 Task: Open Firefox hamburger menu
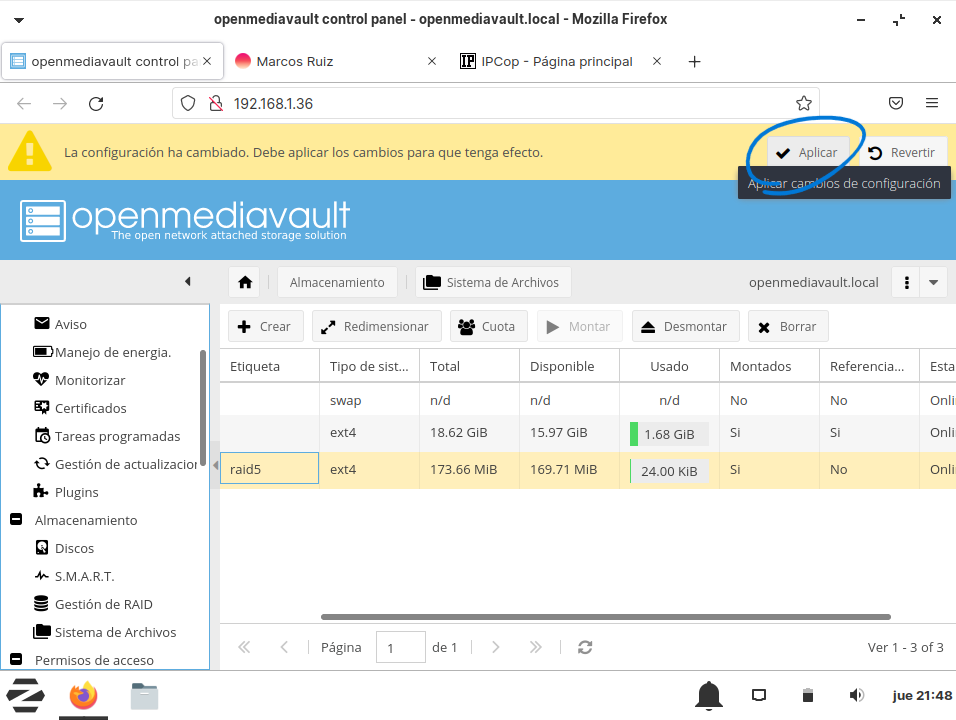pos(932,103)
